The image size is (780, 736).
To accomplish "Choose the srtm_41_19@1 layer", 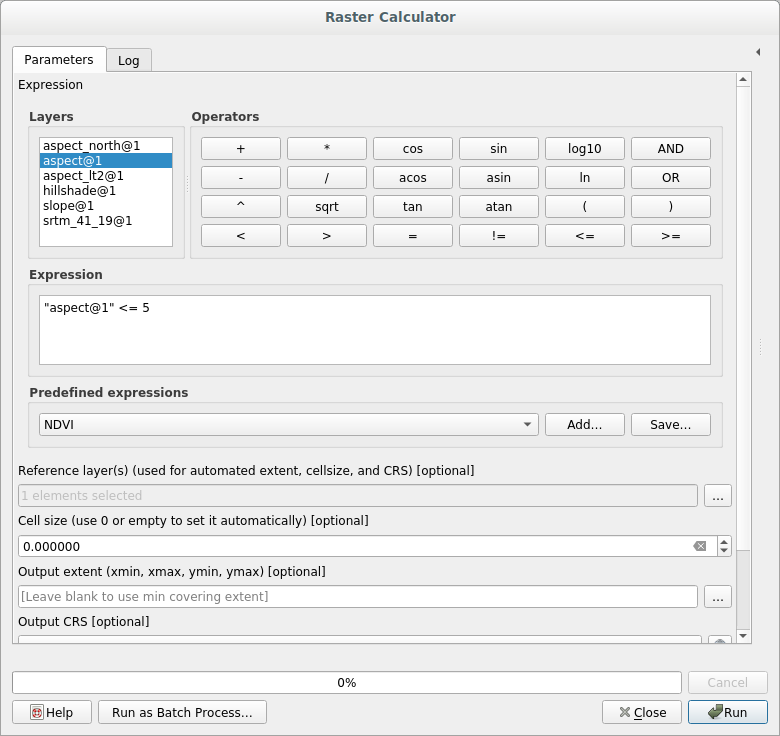I will (87, 221).
